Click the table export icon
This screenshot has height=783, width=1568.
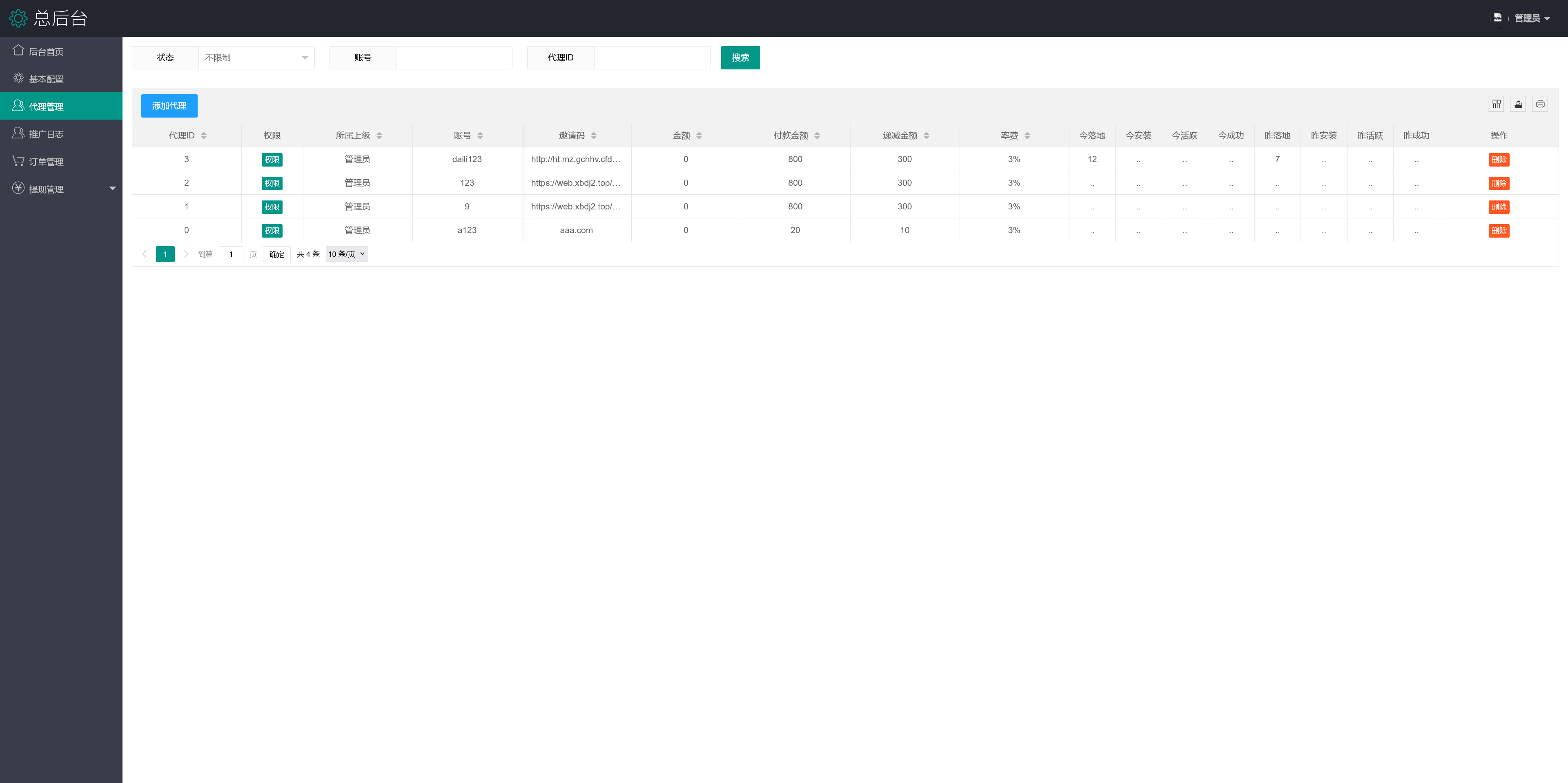1518,104
